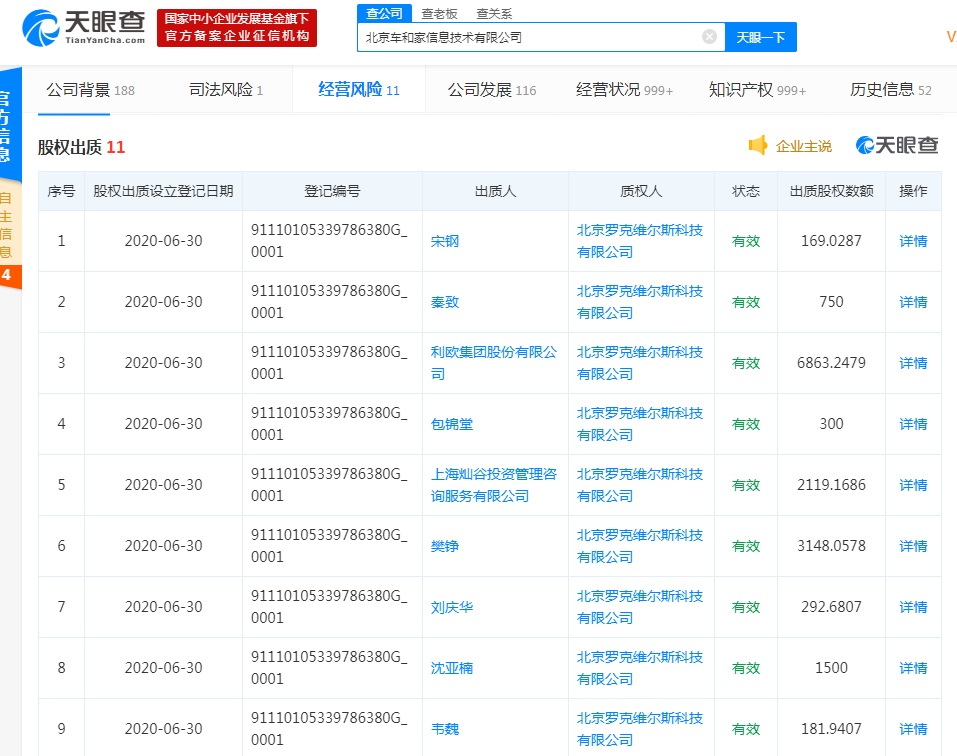
Task: Click the company name search input field
Action: tap(530, 37)
